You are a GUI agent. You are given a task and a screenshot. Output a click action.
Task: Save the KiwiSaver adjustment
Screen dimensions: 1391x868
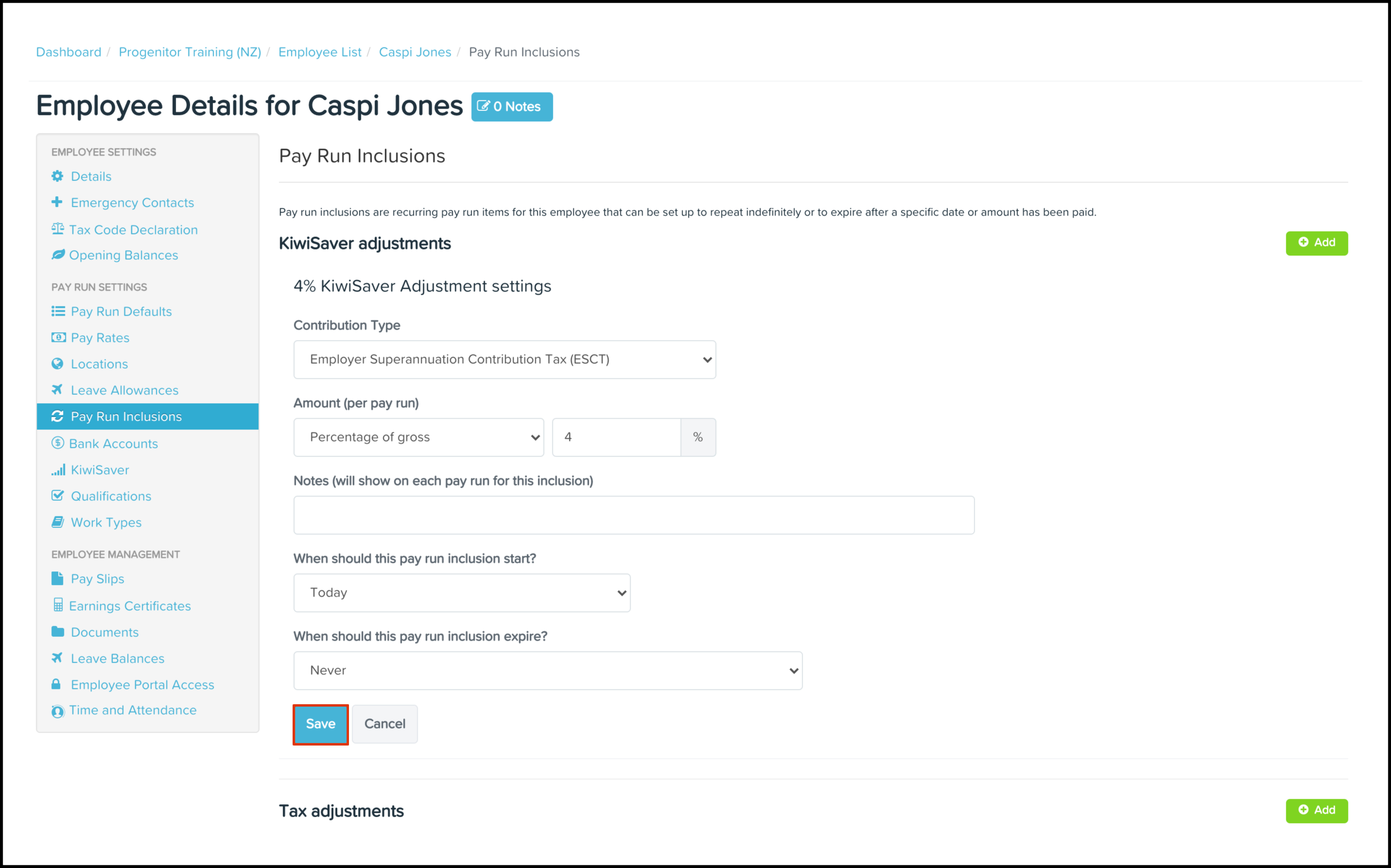pyautogui.click(x=320, y=724)
